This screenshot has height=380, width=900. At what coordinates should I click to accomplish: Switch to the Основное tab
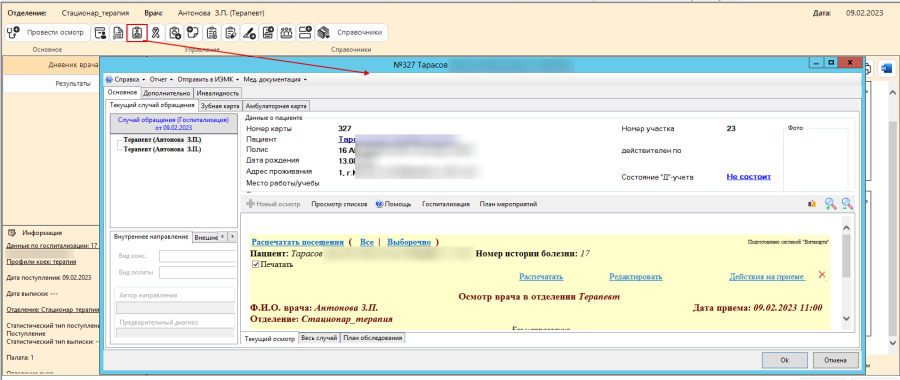pos(123,92)
